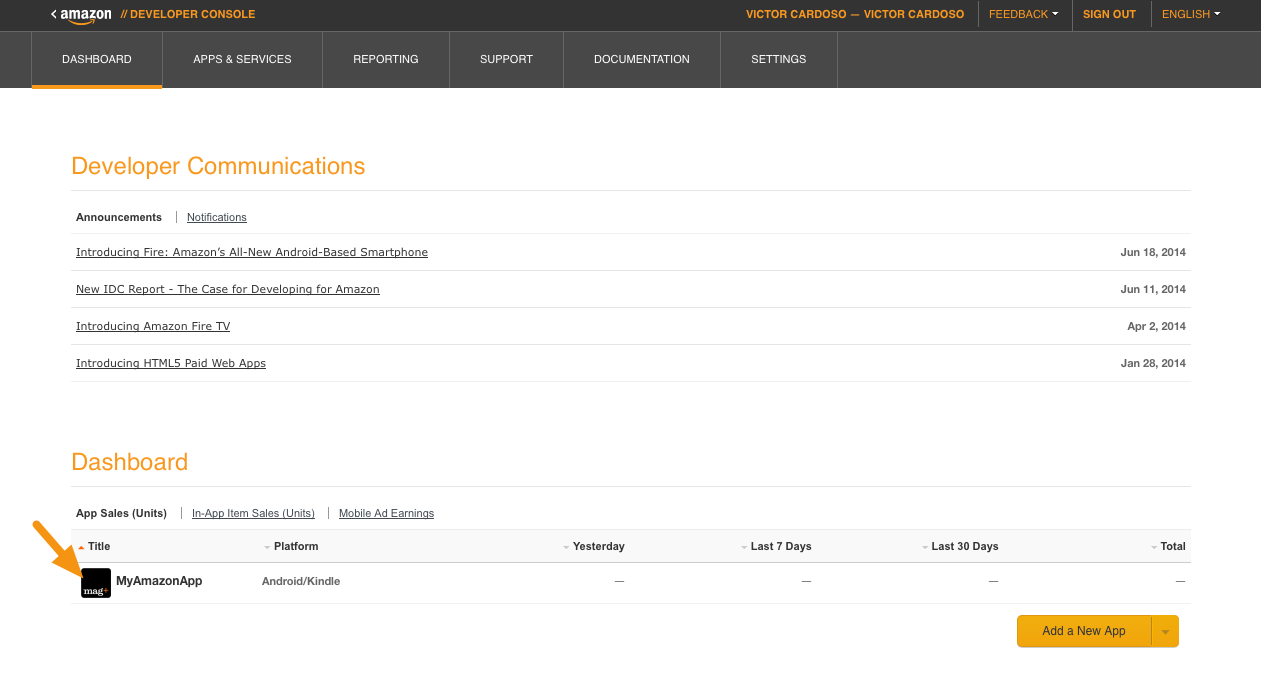Click the Developer Console header text
The image size is (1261, 687).
187,14
